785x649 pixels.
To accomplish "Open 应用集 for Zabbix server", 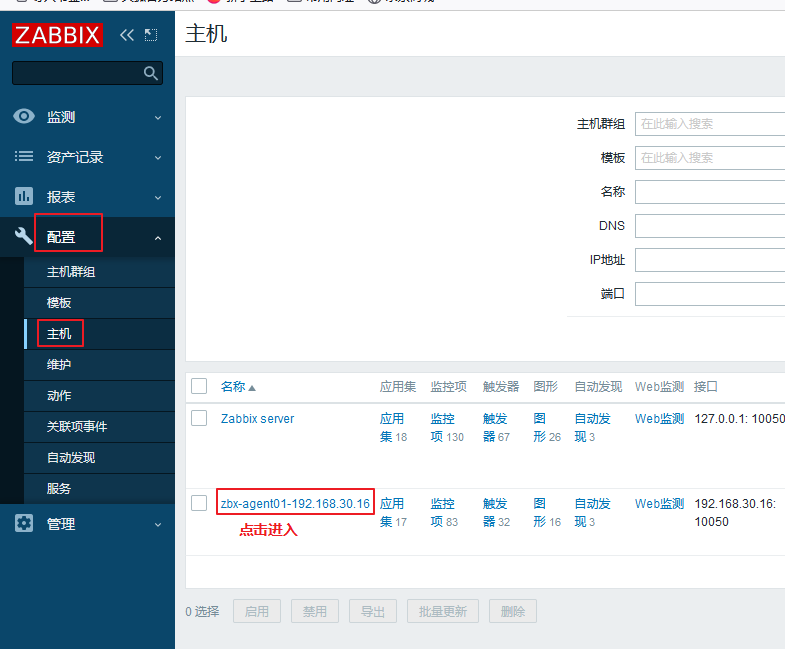I will (391, 428).
